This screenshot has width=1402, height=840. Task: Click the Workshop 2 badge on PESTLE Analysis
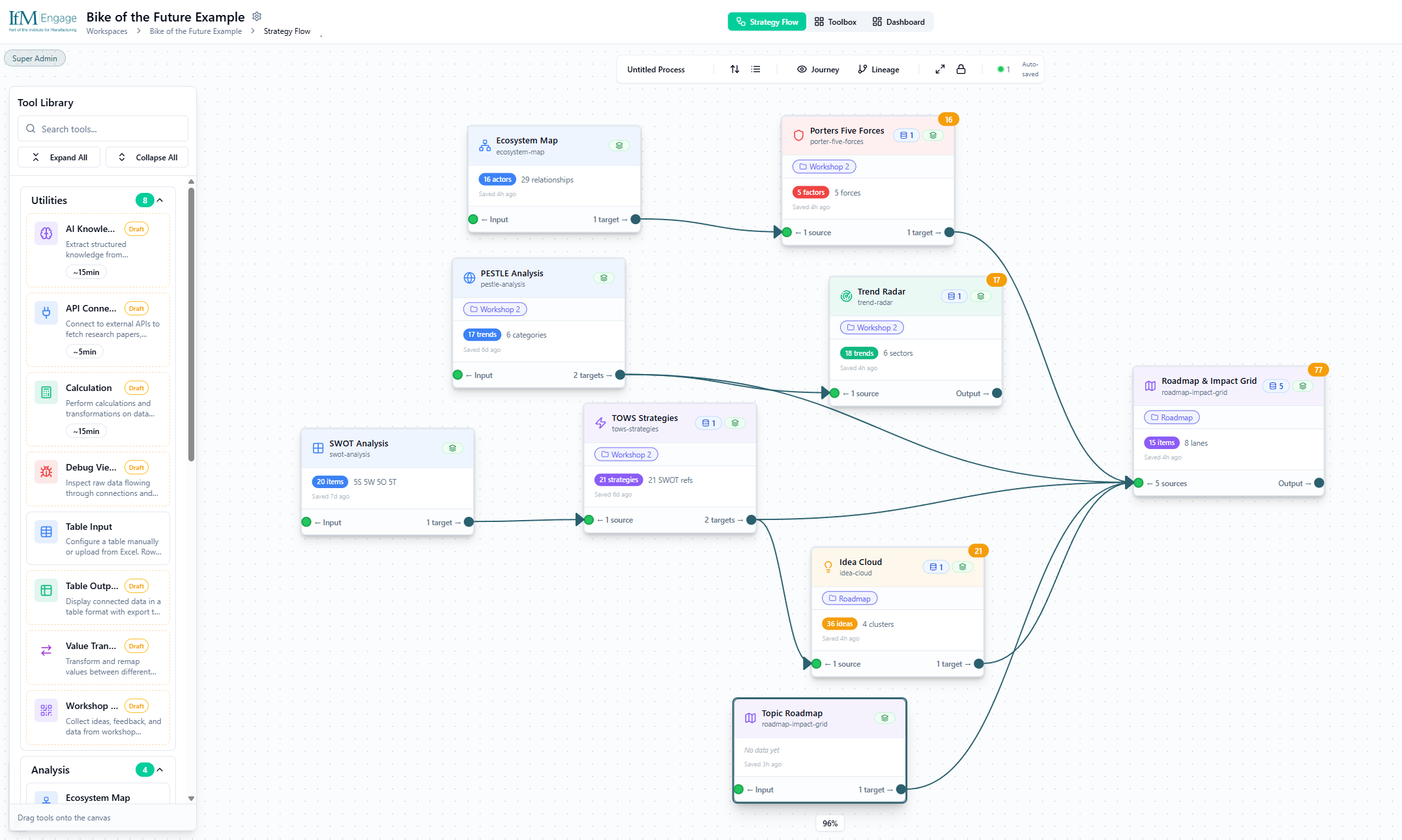point(495,309)
